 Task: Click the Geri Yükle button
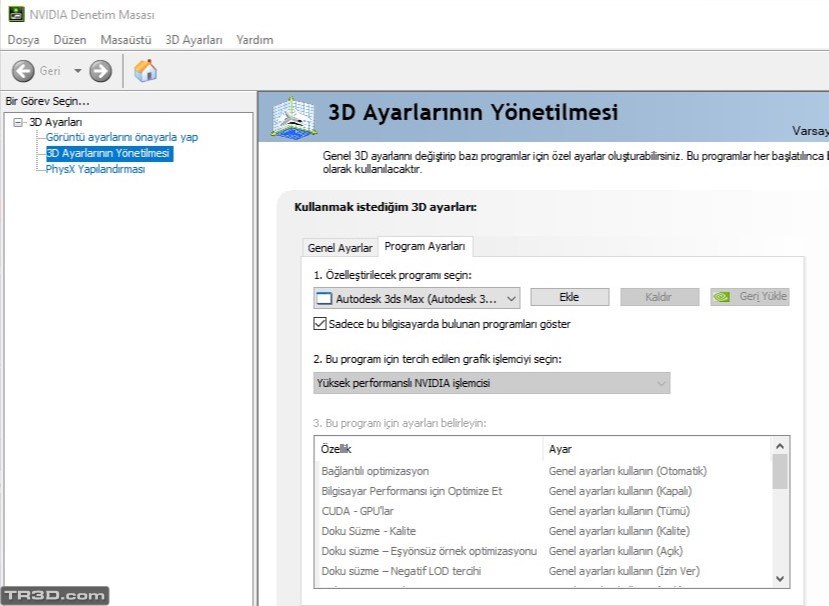click(750, 297)
